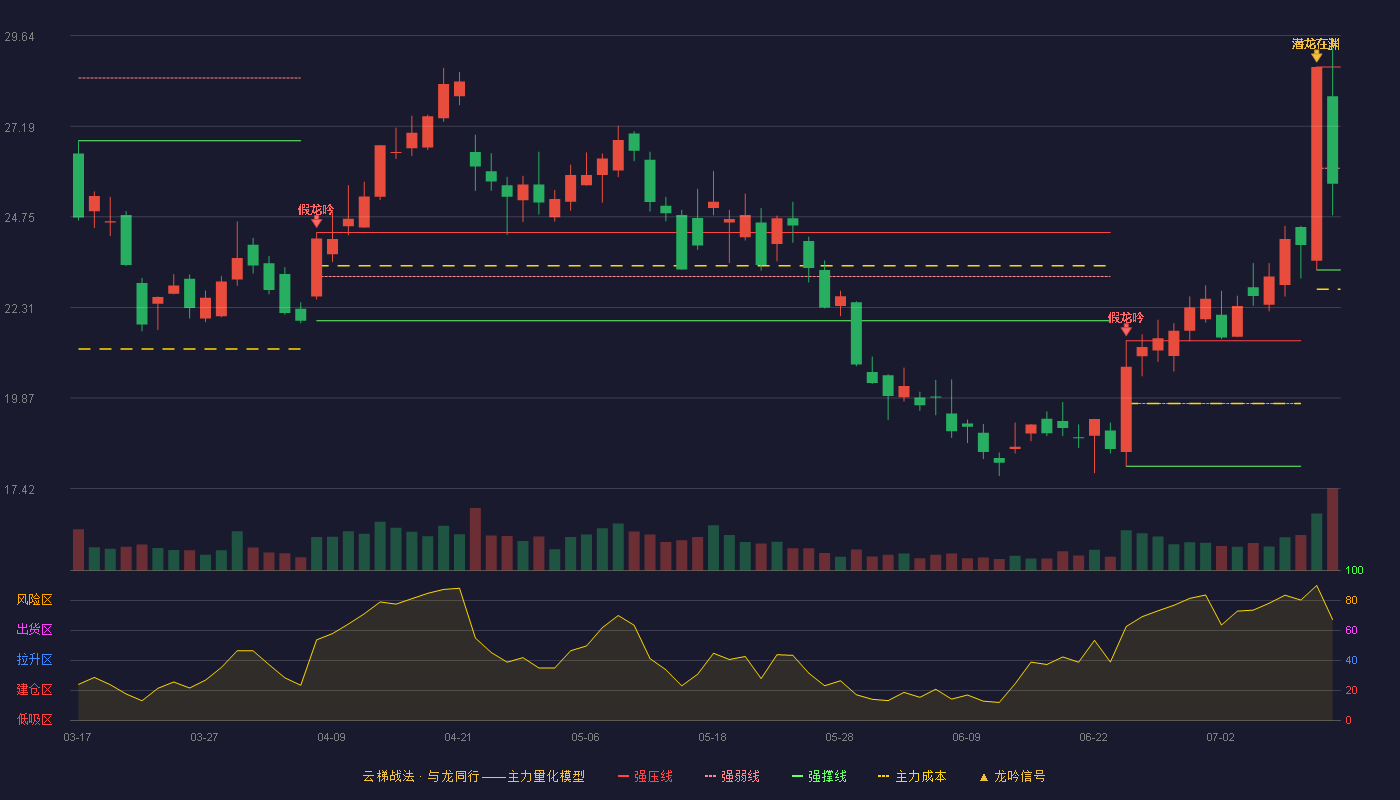Viewport: 1400px width, 800px height.
Task: Click the 拉升区 zone label
Action: pyautogui.click(x=34, y=660)
